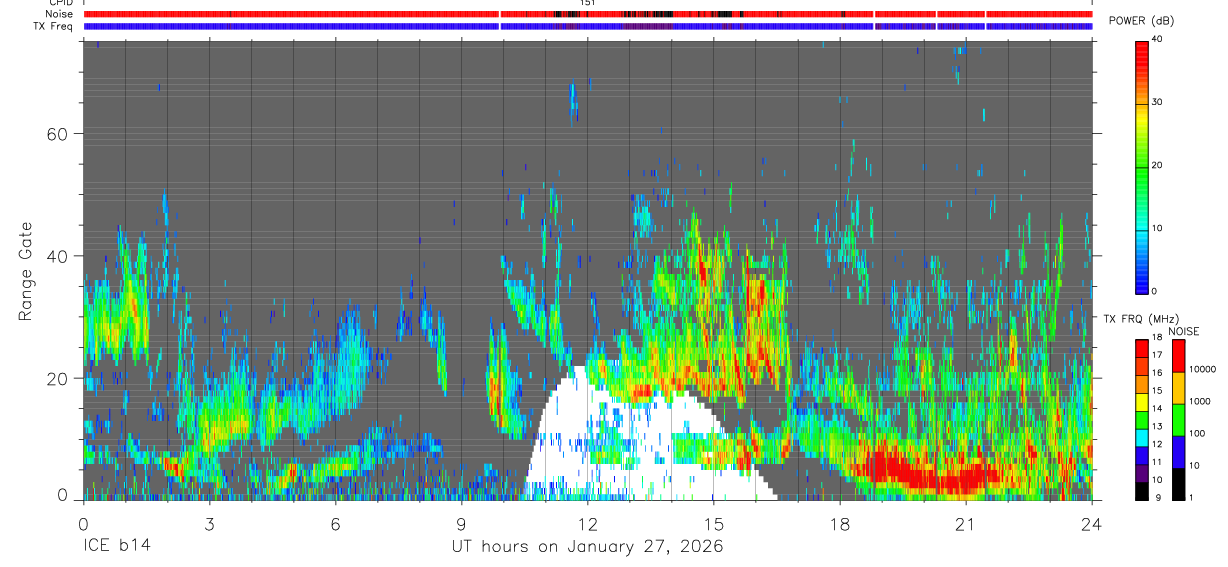This screenshot has height=567, width=1228.
Task: Click the blue TX Freq strip above the plot
Action: point(587,26)
